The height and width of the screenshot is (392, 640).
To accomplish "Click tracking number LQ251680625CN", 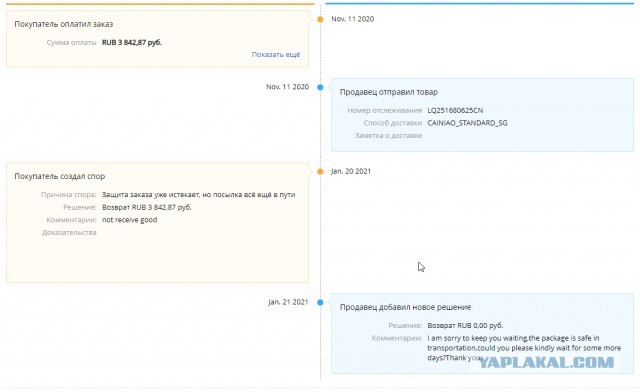I will pyautogui.click(x=455, y=110).
